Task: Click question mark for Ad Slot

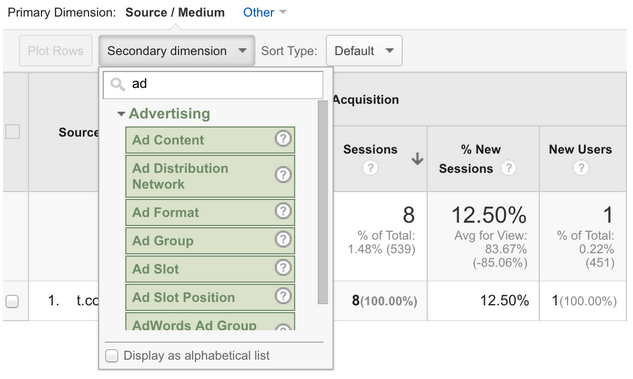Action: pos(283,268)
